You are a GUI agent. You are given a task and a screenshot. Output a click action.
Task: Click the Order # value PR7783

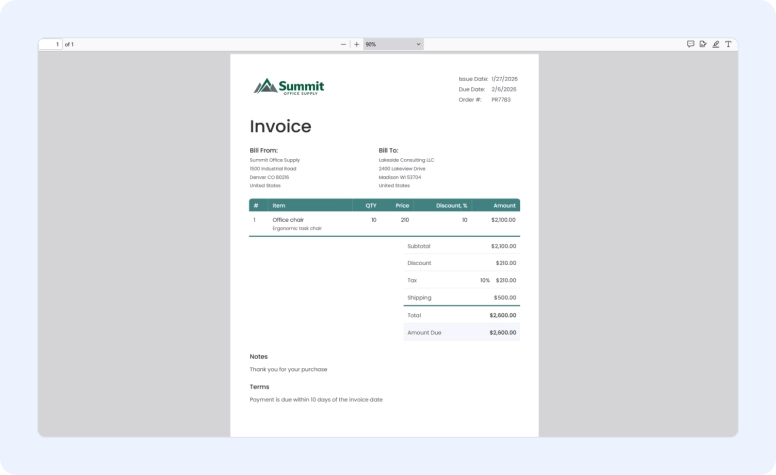501,99
